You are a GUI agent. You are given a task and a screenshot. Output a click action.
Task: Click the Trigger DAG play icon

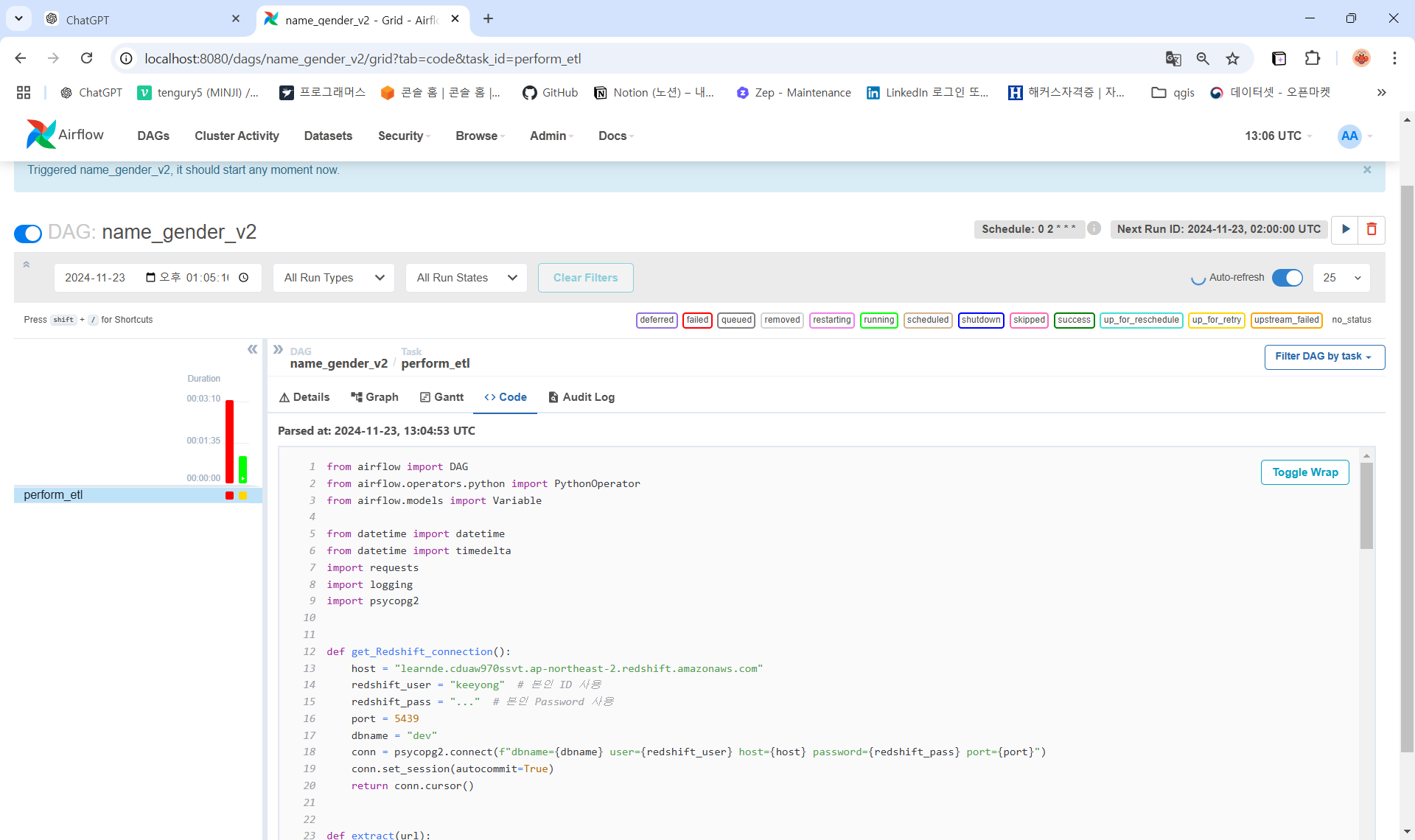coord(1345,229)
